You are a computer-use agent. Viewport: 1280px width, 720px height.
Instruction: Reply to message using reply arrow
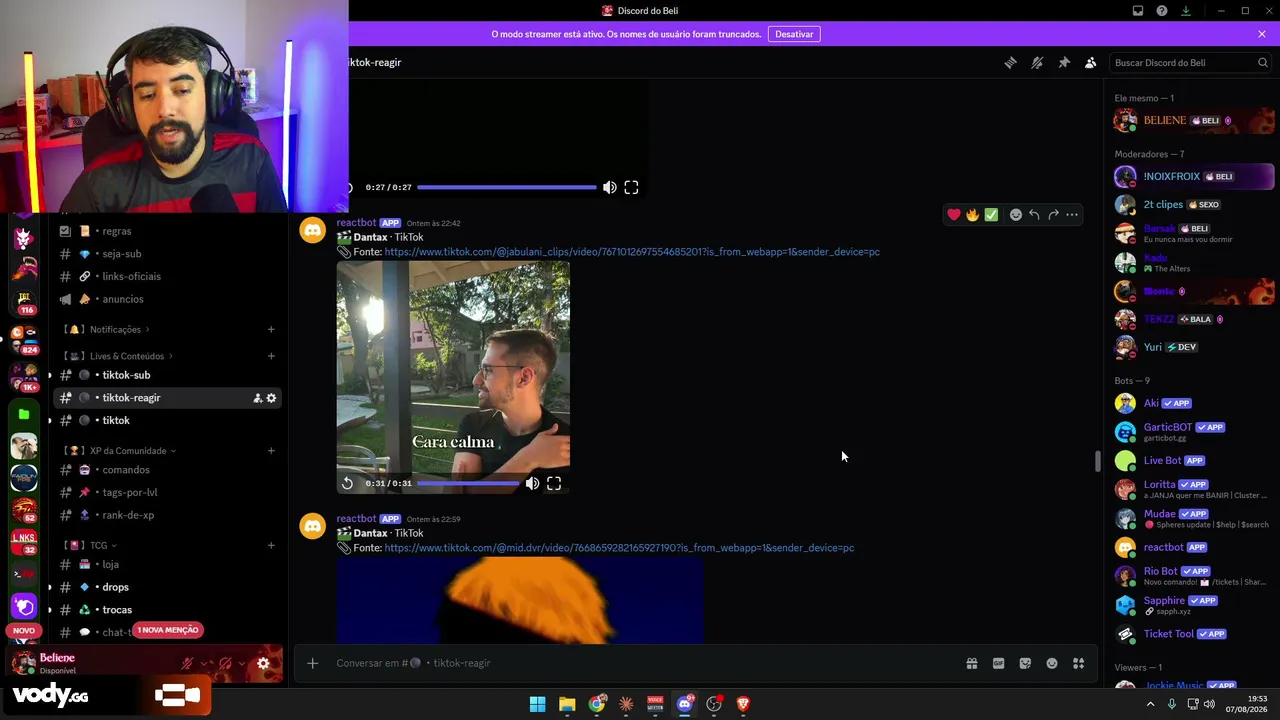coord(1034,215)
